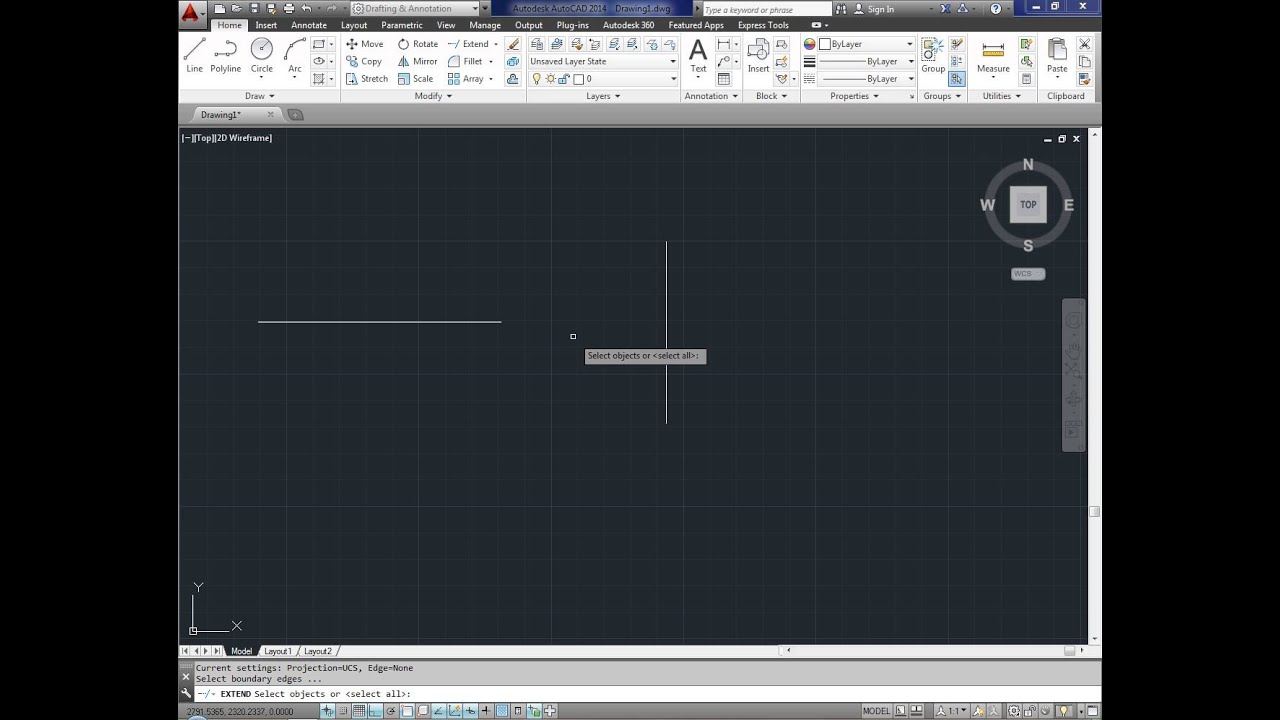Click the WCS button under ViewCube
Viewport: 1280px width, 720px height.
1028,273
